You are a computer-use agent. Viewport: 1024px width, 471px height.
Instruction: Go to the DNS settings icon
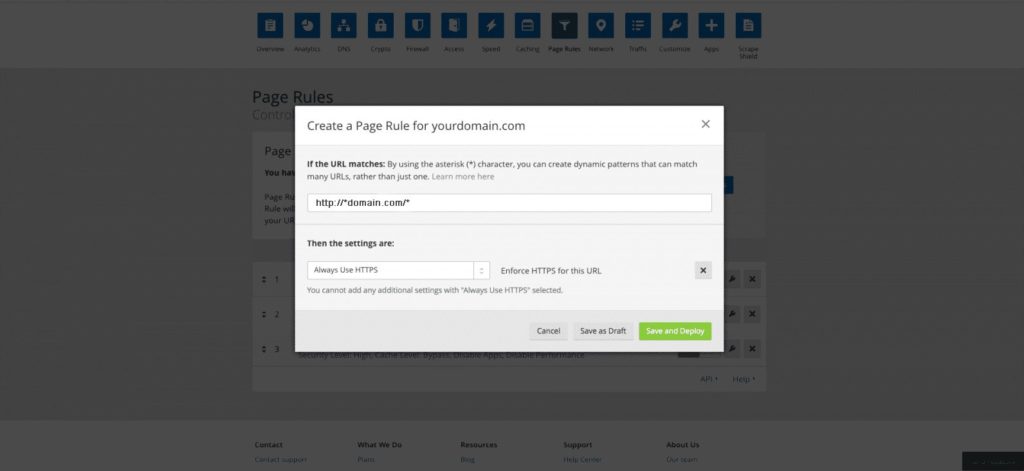[x=344, y=25]
